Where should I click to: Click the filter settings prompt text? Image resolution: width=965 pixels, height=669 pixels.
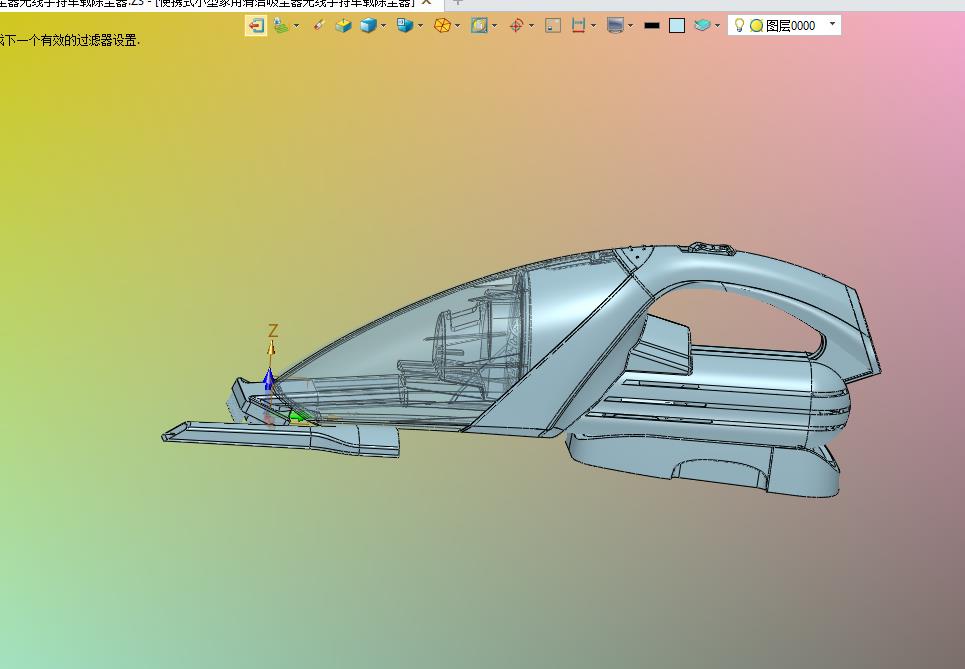point(70,41)
